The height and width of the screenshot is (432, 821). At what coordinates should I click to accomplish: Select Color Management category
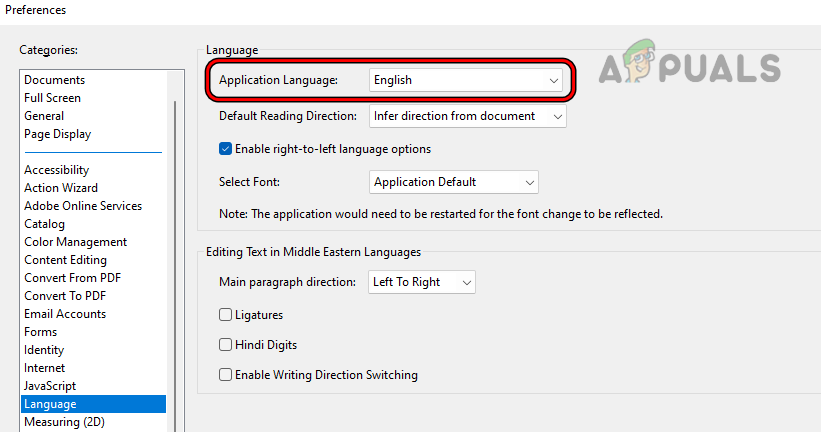click(x=75, y=242)
